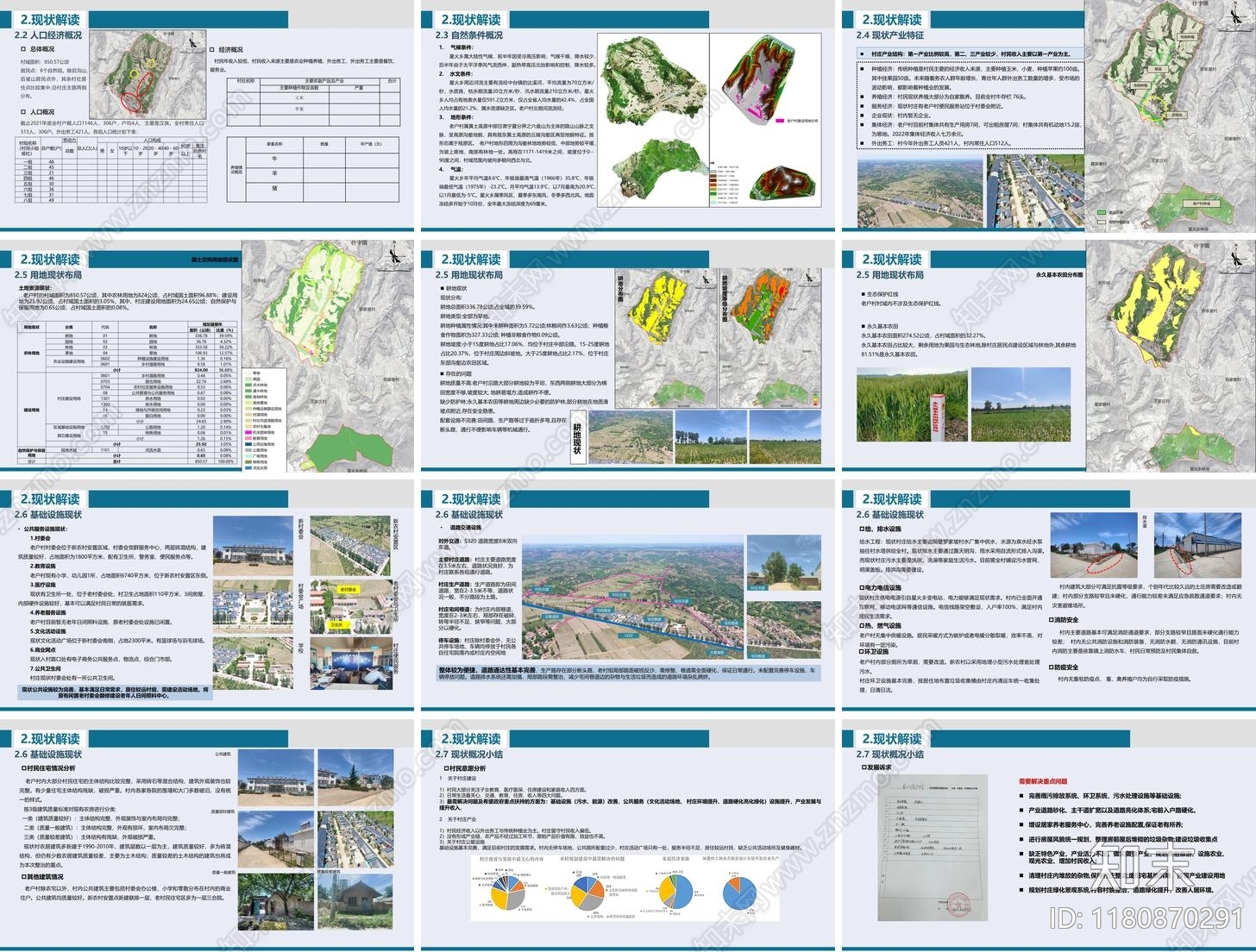
Task: Click the "停车设施" paragraph label
Action: [450, 641]
